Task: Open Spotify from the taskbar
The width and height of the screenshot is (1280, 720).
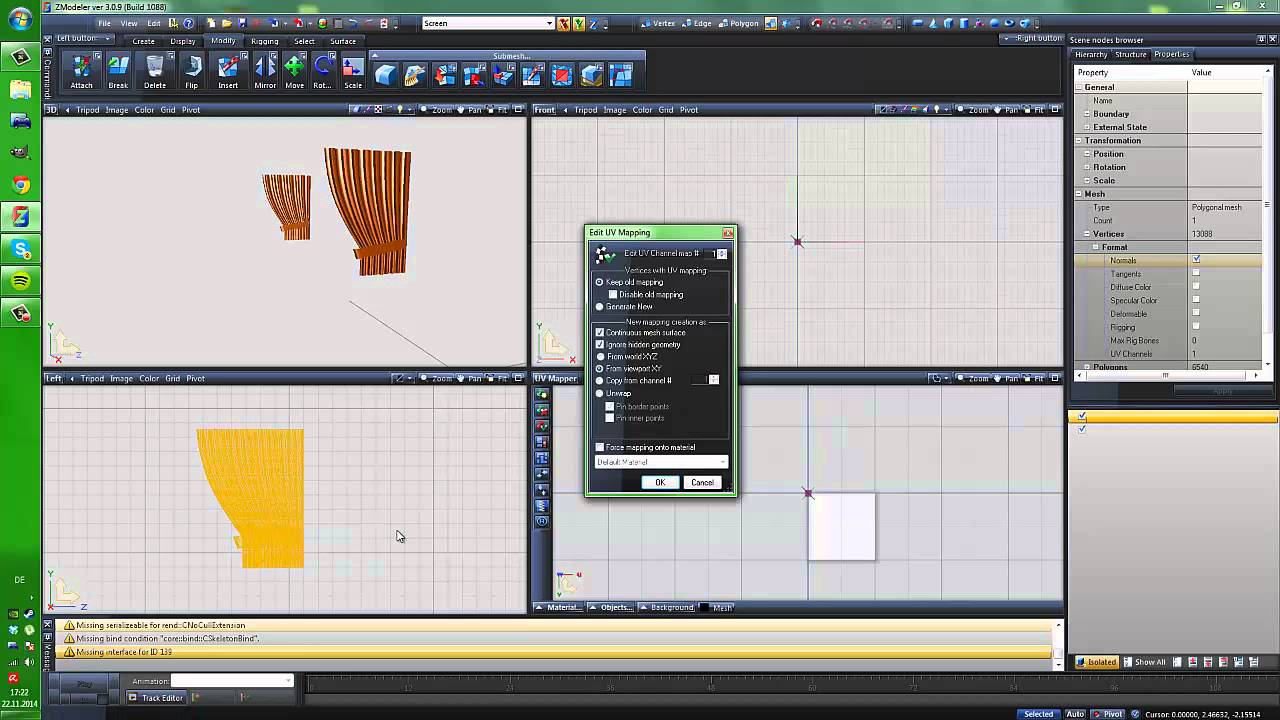Action: (x=20, y=281)
